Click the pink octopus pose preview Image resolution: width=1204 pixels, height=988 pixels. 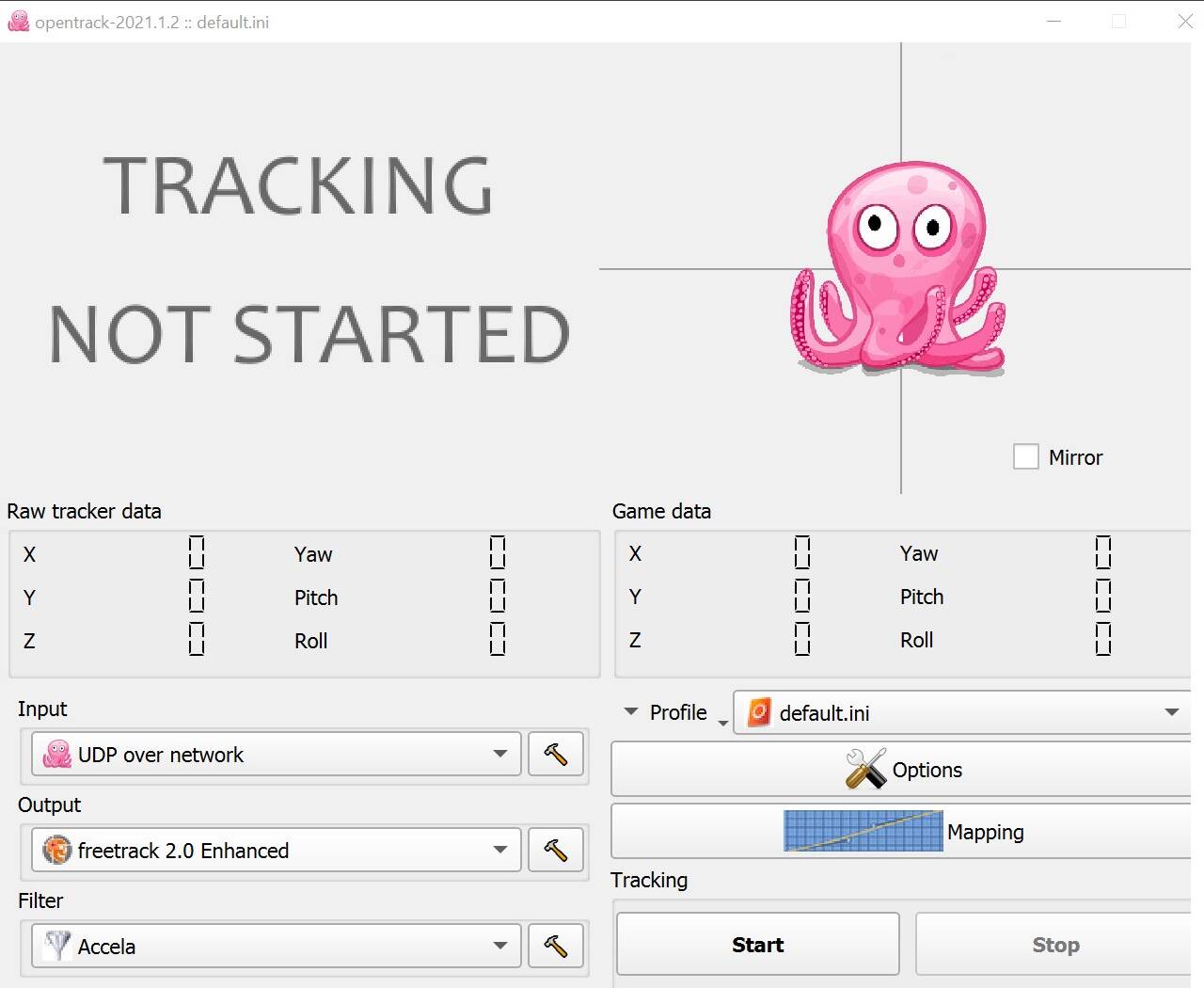pos(898,268)
